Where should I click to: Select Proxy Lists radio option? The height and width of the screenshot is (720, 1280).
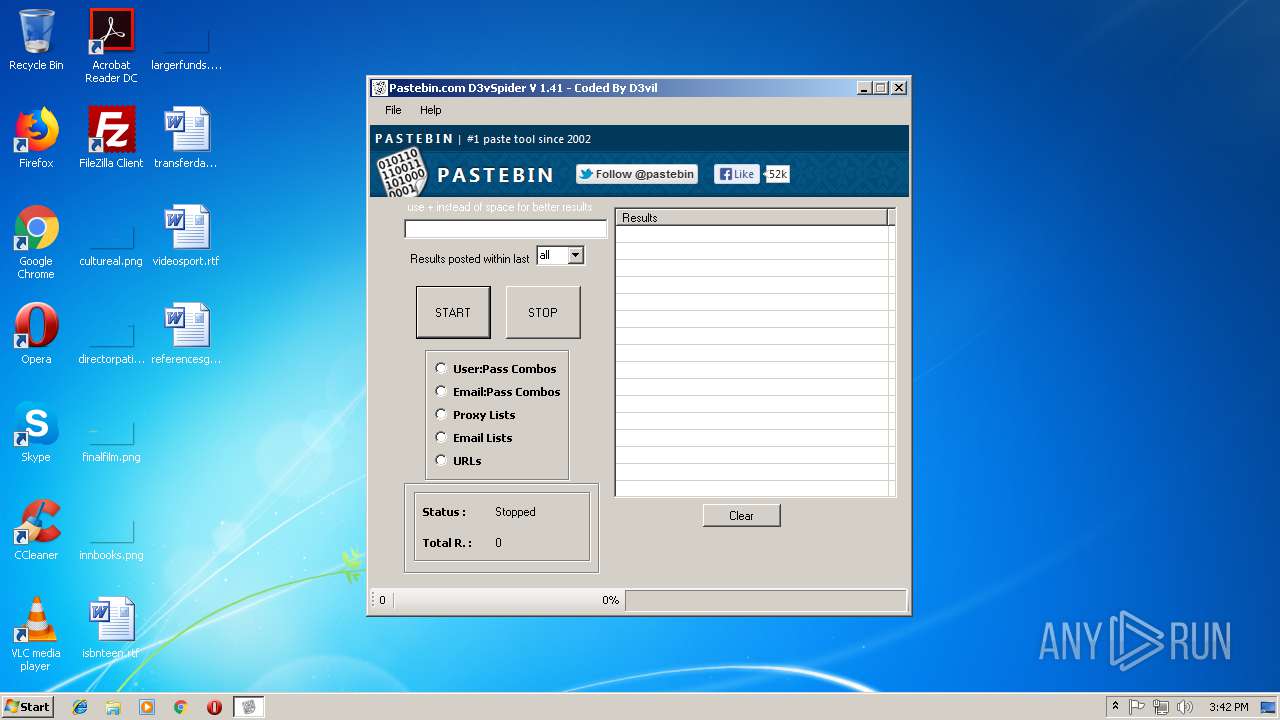[476, 415]
